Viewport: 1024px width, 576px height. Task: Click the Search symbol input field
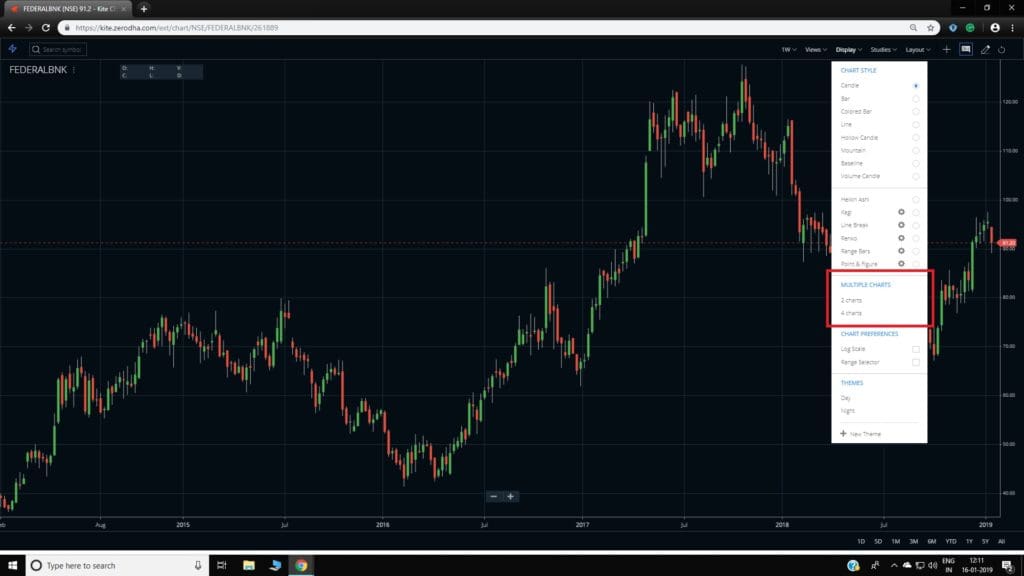pyautogui.click(x=60, y=48)
